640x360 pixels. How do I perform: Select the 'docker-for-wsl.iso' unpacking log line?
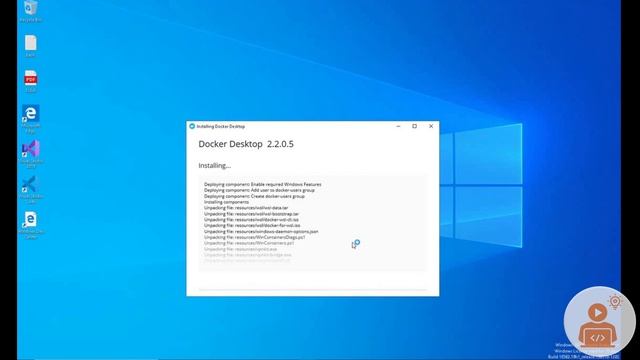click(252, 225)
